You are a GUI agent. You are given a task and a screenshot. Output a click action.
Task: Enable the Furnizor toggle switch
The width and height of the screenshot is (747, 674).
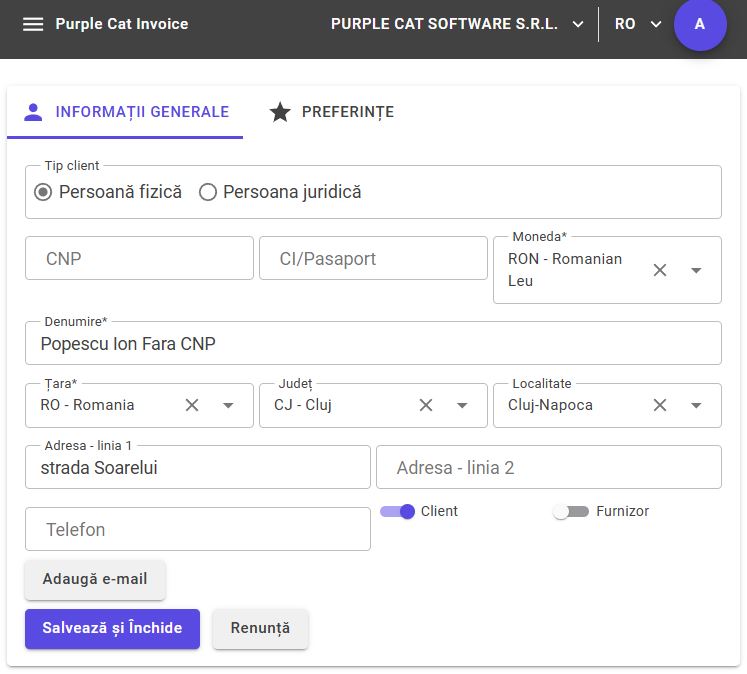point(571,512)
